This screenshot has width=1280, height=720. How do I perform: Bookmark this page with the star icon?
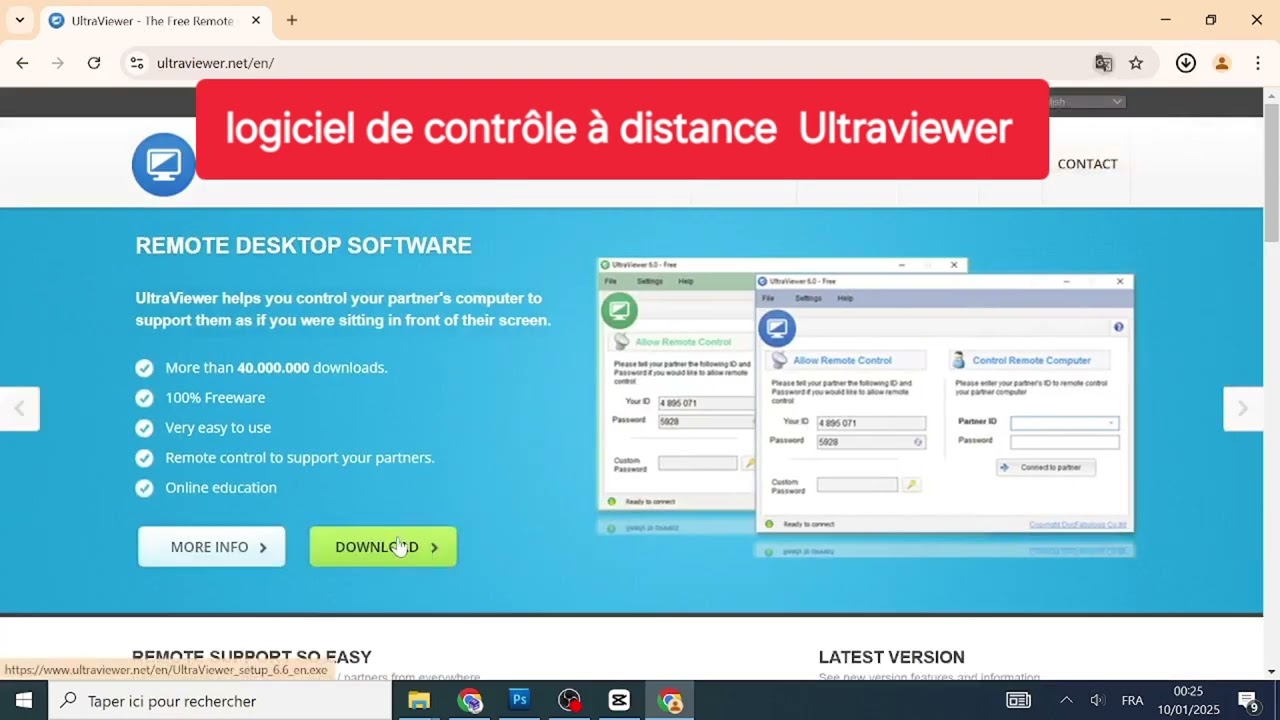point(1136,63)
